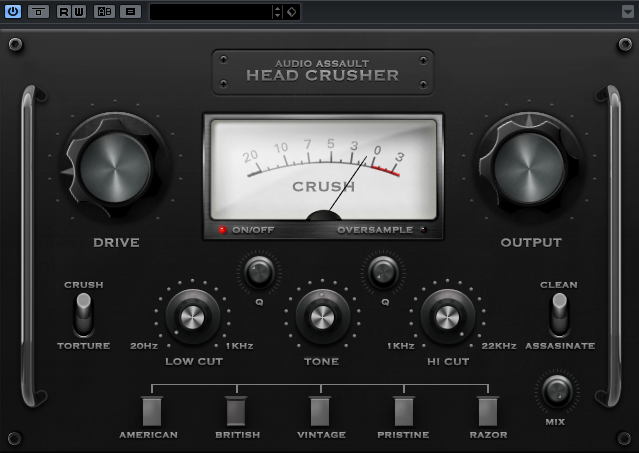
Task: Click the 22KHz label
Action: pyautogui.click(x=499, y=346)
